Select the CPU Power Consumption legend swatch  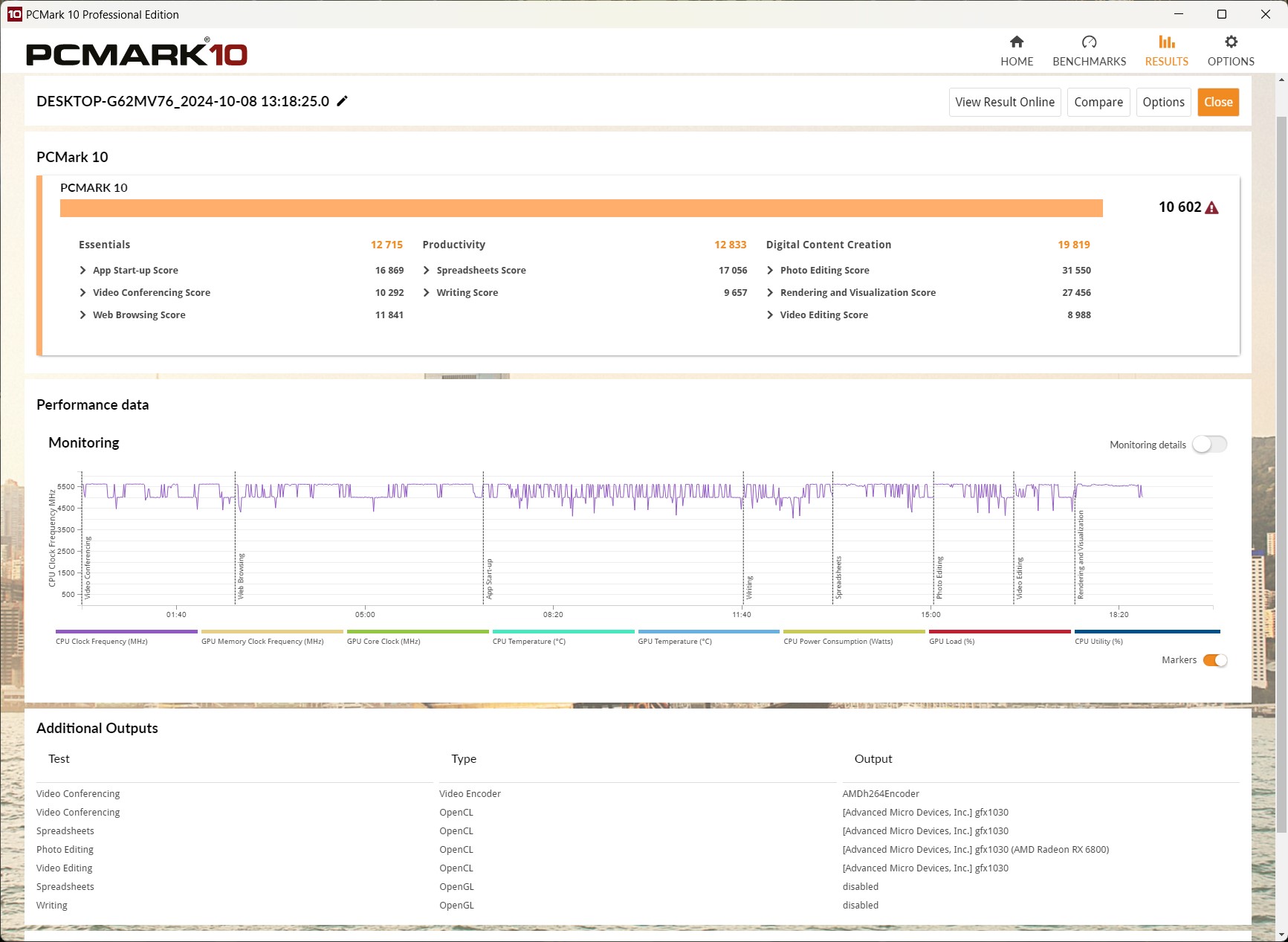pyautogui.click(x=855, y=632)
